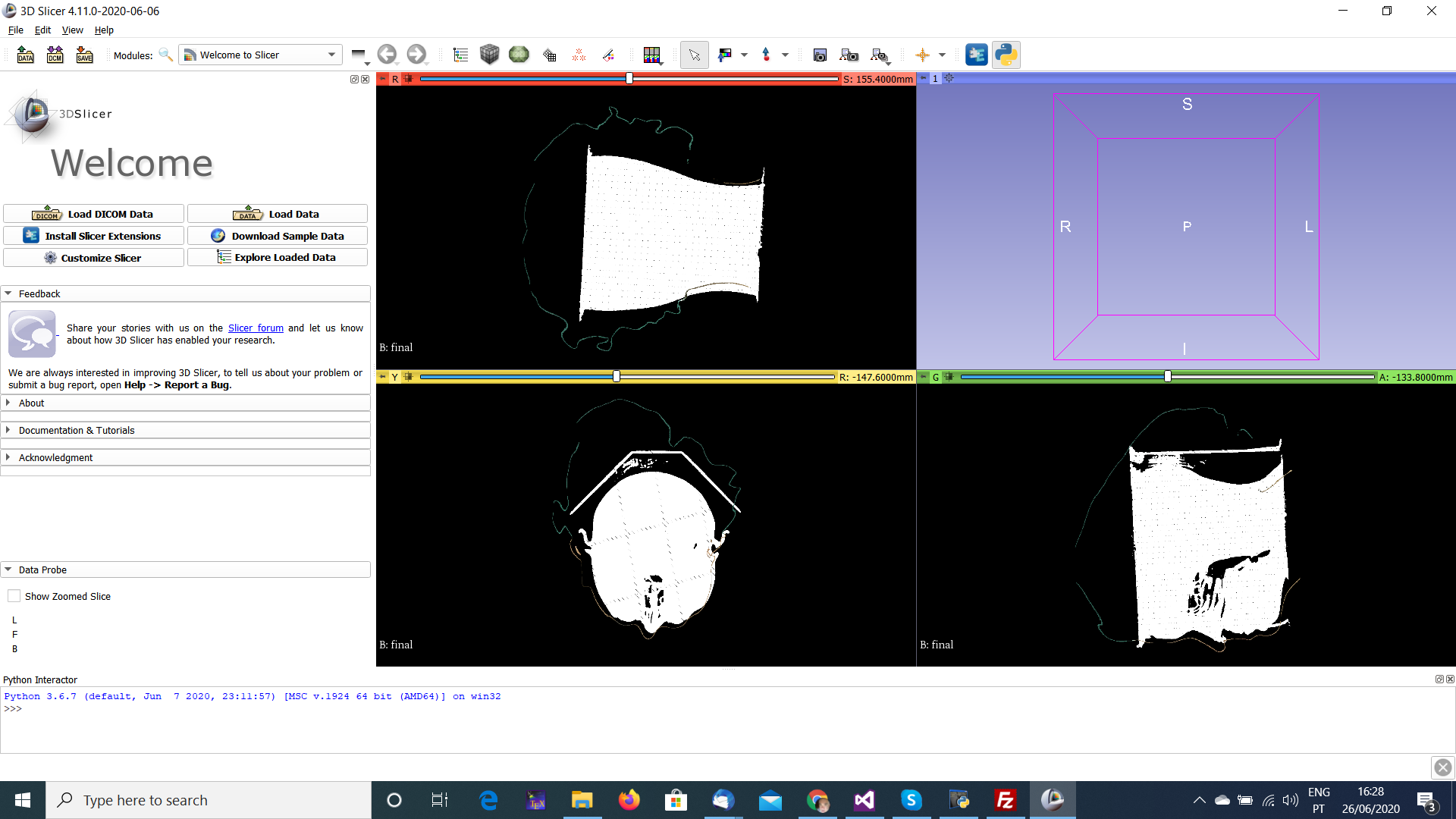This screenshot has height=819, width=1456.
Task: Click Download Sample Data button
Action: 278,236
